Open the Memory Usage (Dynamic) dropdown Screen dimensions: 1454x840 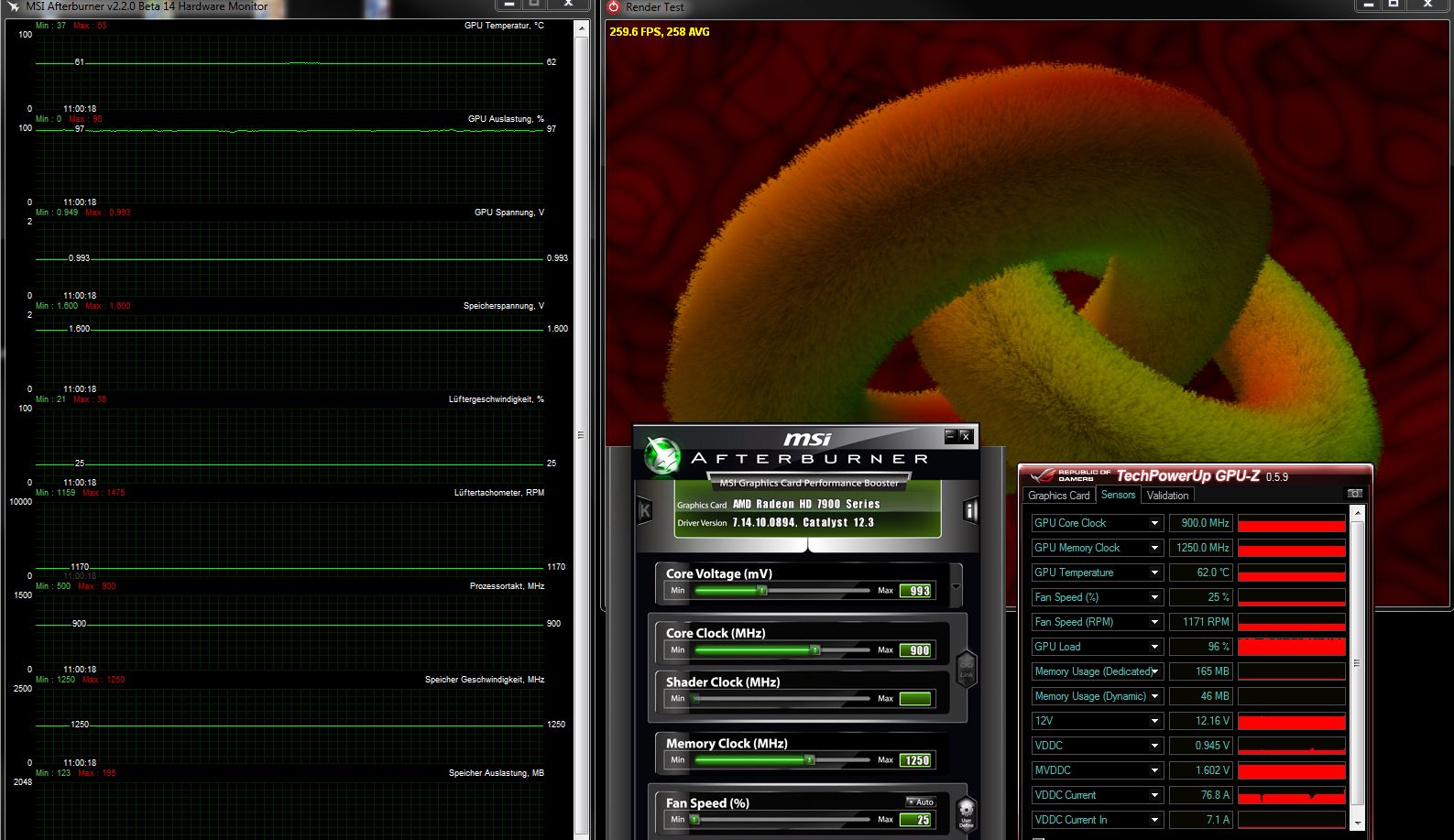[x=1154, y=696]
